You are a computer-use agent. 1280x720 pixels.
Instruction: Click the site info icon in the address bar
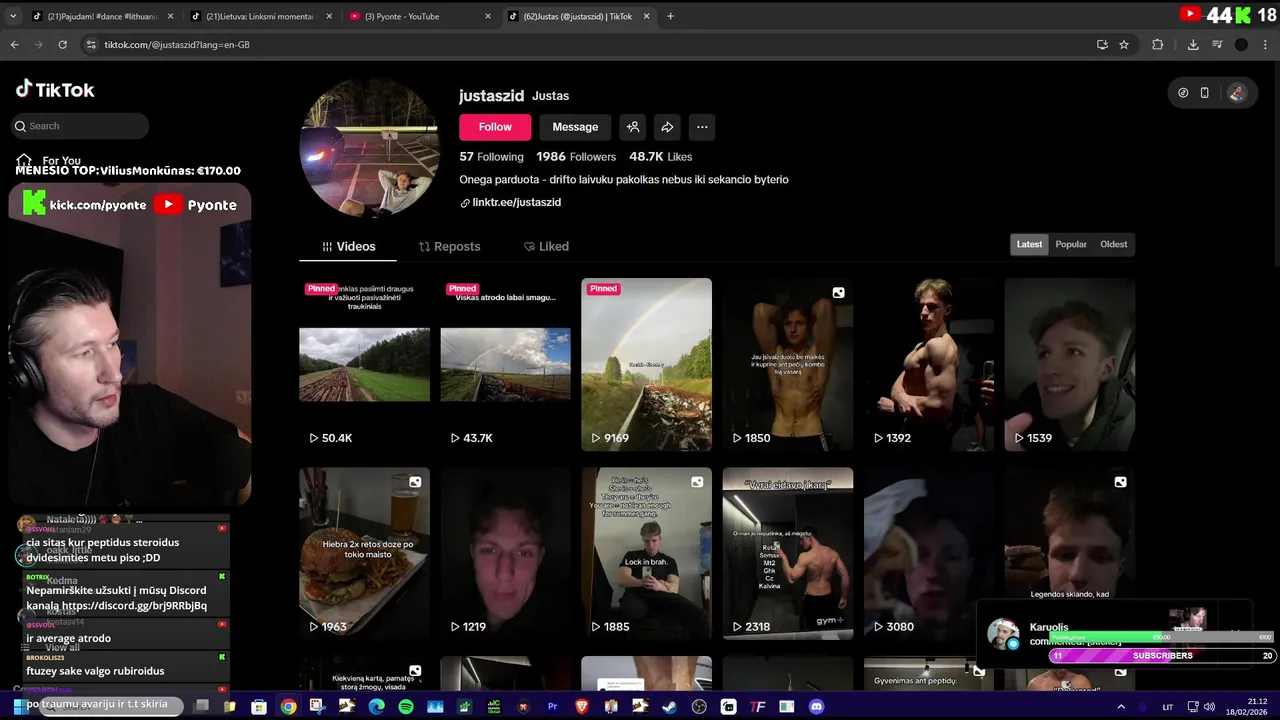pyautogui.click(x=91, y=44)
